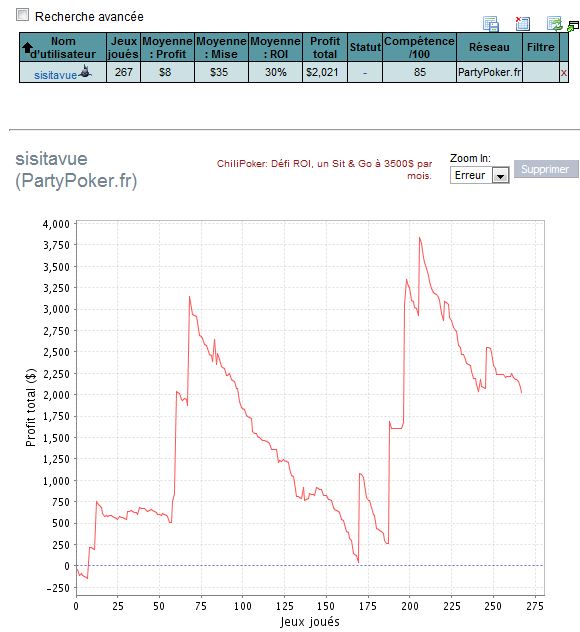The image size is (580, 632).
Task: Click the clear table icon with red X
Action: pyautogui.click(x=523, y=23)
